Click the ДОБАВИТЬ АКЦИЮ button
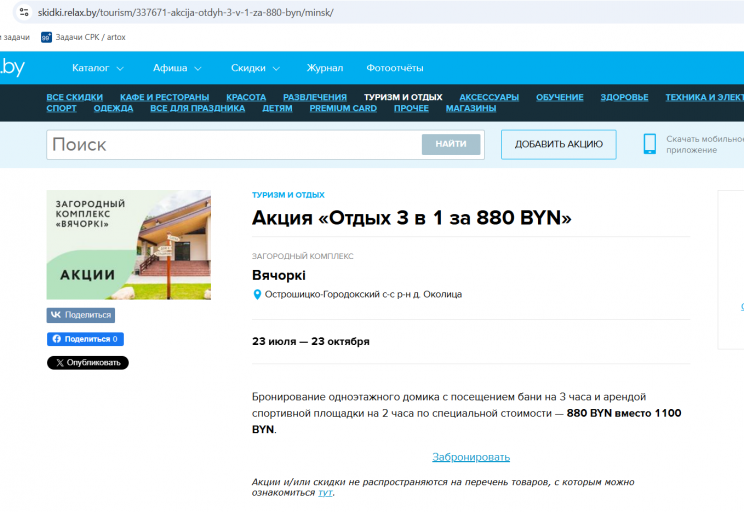Image resolution: width=744 pixels, height=512 pixels. click(558, 144)
